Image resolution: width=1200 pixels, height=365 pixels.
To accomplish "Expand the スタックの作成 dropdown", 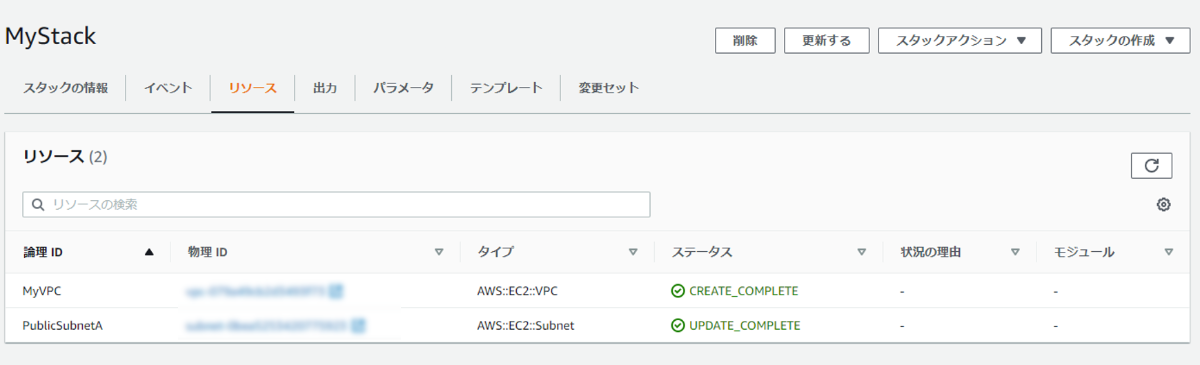I will tap(1120, 41).
